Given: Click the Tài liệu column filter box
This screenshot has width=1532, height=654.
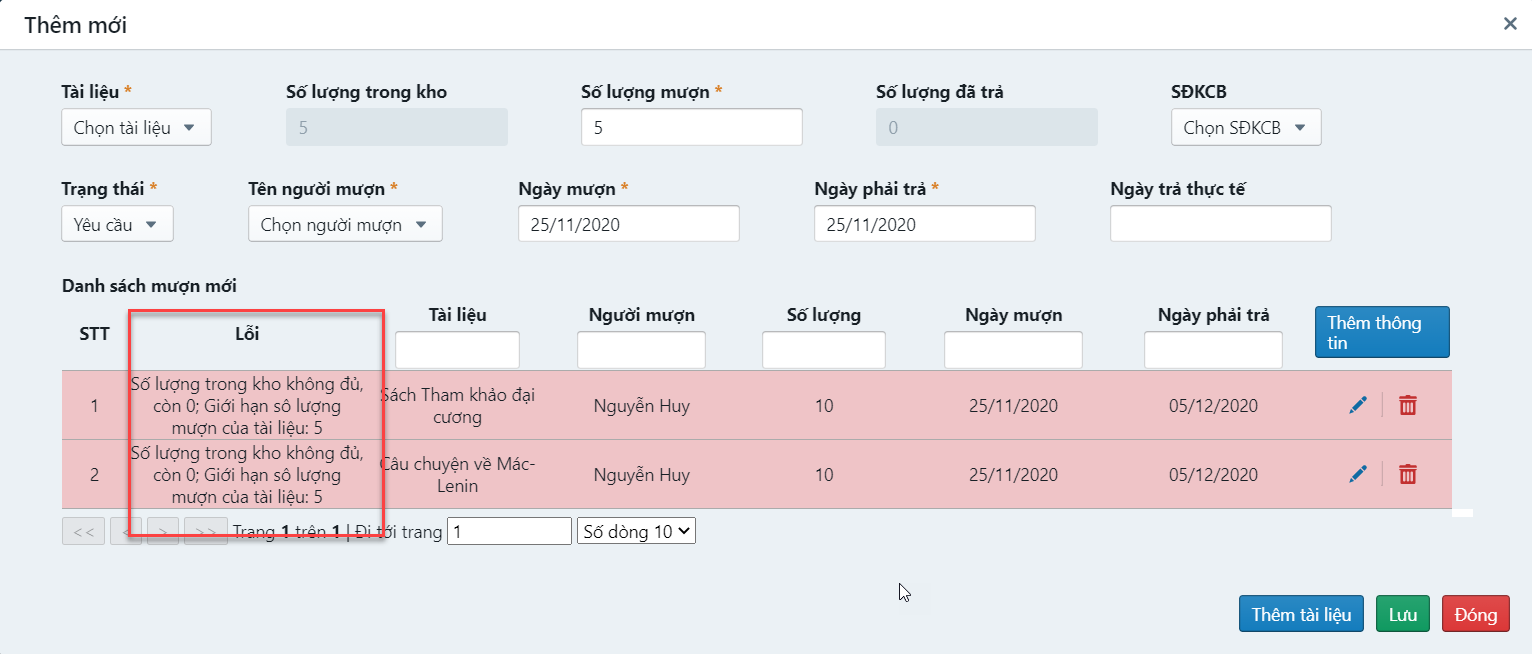Looking at the screenshot, I should 457,351.
